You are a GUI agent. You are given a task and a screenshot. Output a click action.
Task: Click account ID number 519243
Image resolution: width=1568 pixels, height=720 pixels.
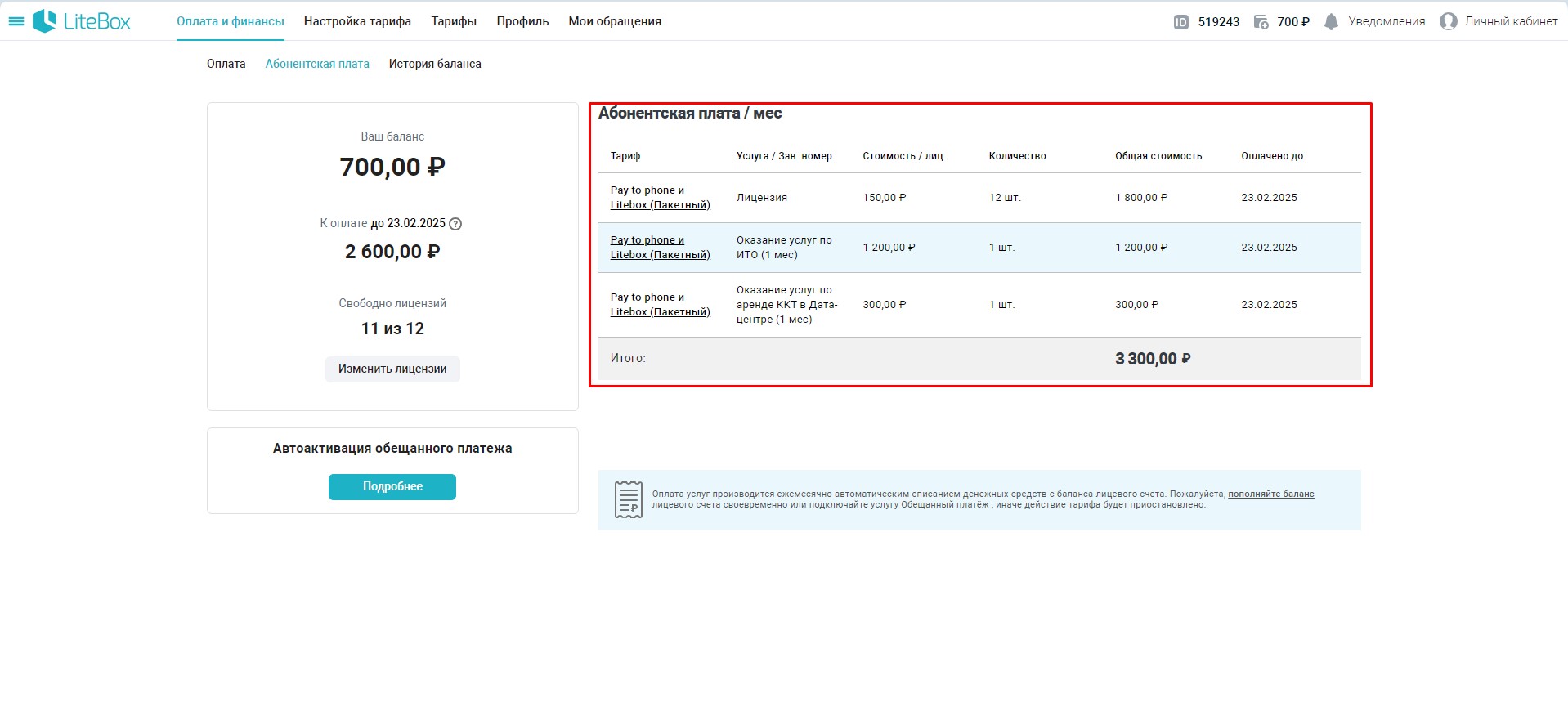1219,22
